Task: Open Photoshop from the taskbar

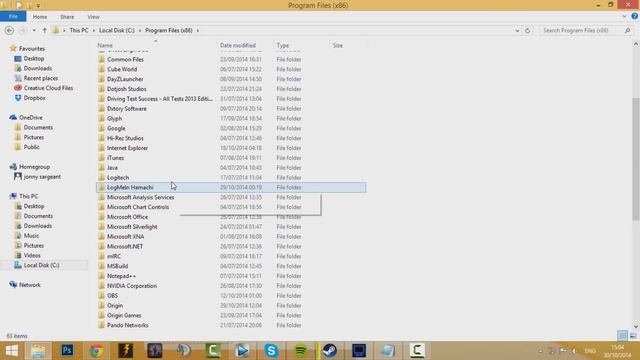Action: [67, 351]
